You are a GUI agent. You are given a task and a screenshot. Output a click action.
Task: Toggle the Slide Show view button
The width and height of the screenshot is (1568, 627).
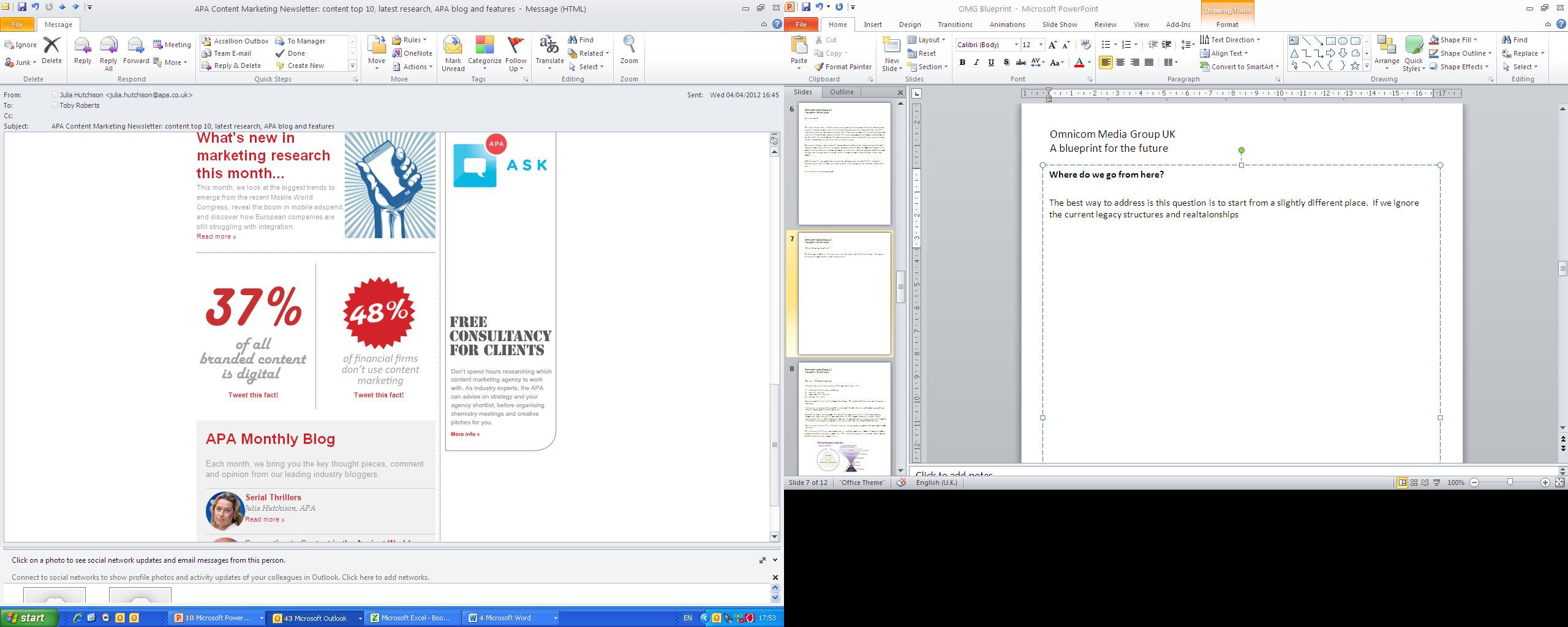tap(1436, 482)
